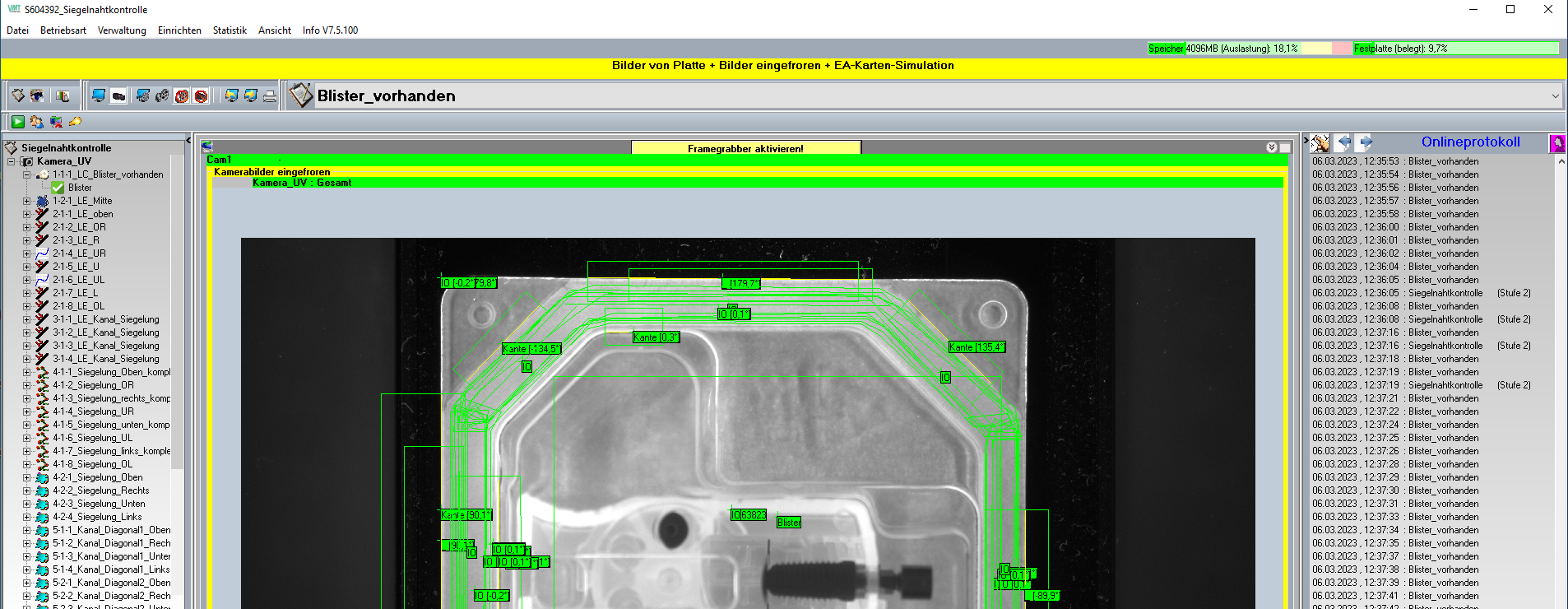Screen dimensions: 1568x609
Task: Expand the 1-2-1_LE_Mite tree node
Action: (x=26, y=201)
